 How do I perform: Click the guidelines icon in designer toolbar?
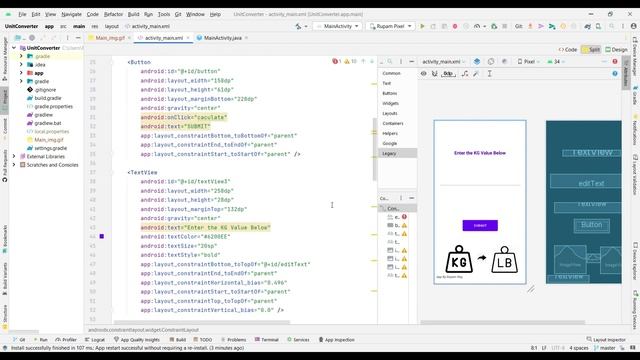click(489, 73)
